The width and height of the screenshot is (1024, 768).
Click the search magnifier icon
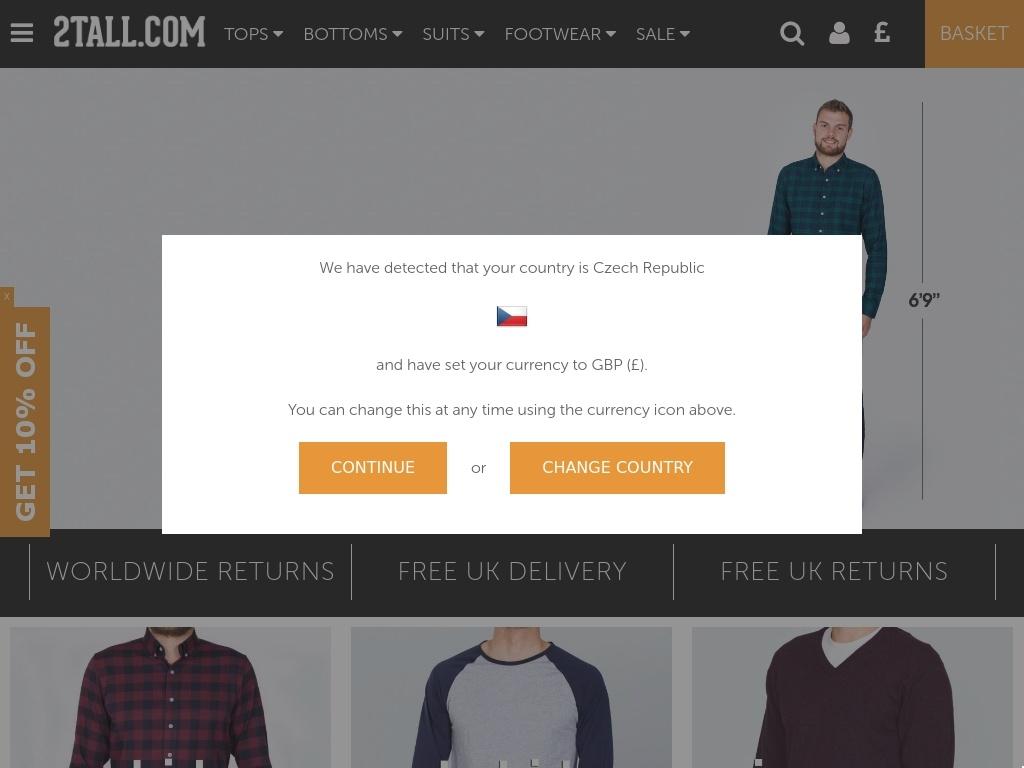pos(792,33)
